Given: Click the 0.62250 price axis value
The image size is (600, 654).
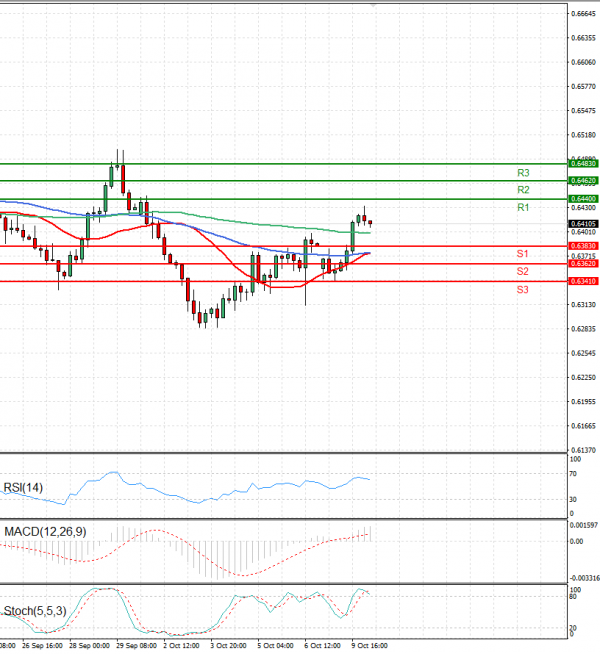Looking at the screenshot, I should click(583, 377).
